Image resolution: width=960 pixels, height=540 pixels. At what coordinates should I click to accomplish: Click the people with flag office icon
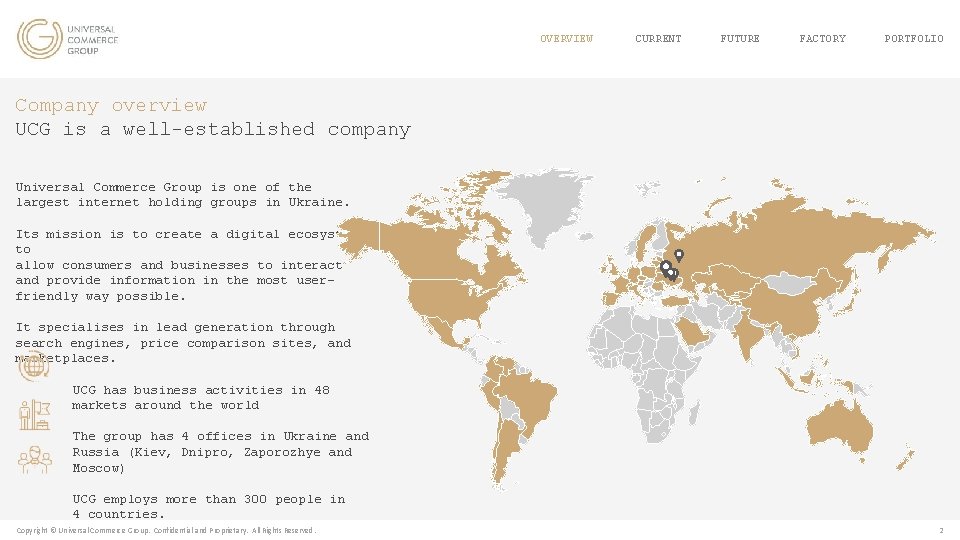[34, 414]
